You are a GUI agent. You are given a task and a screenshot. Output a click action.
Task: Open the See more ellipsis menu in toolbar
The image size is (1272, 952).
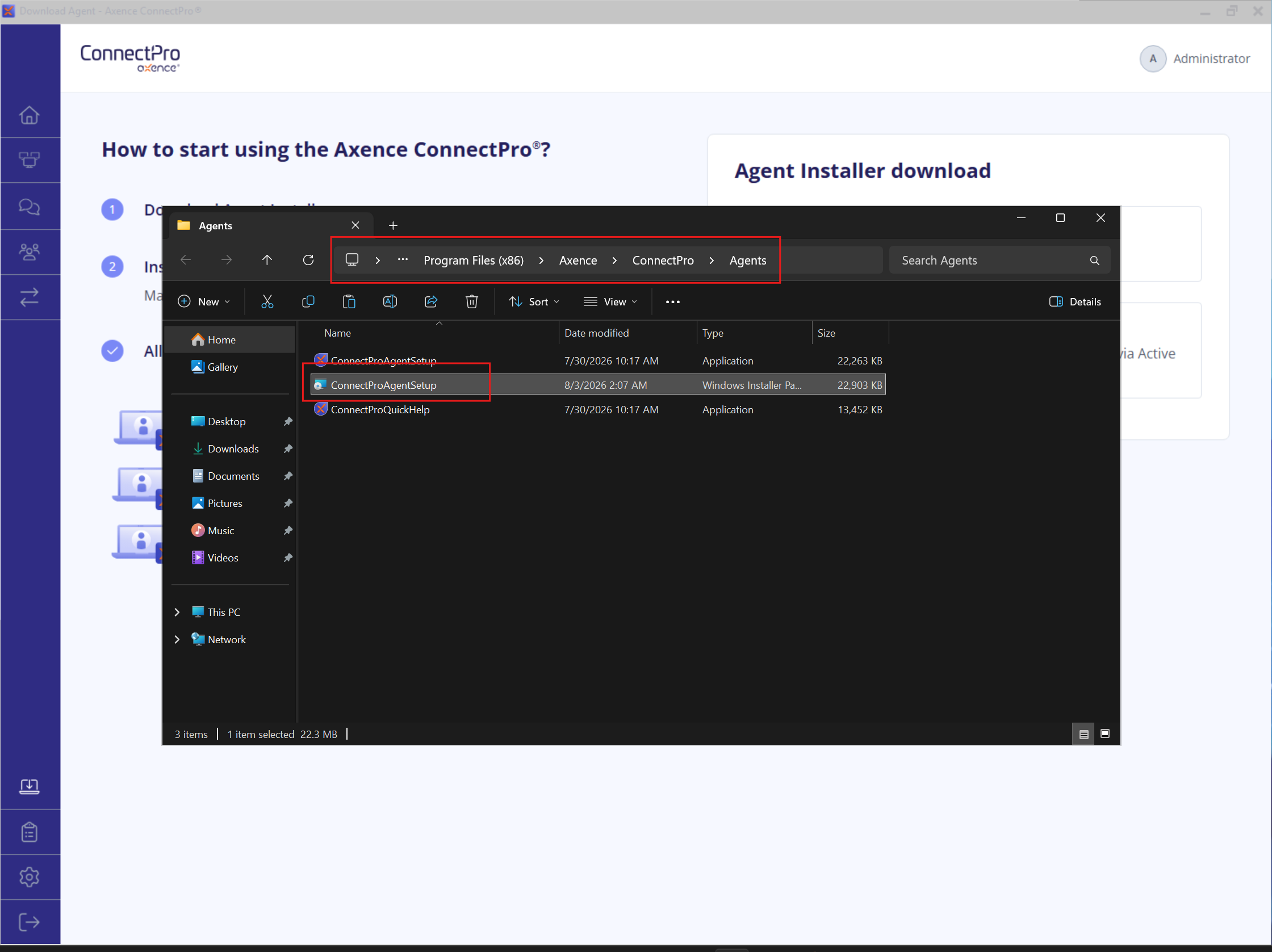pyautogui.click(x=672, y=302)
